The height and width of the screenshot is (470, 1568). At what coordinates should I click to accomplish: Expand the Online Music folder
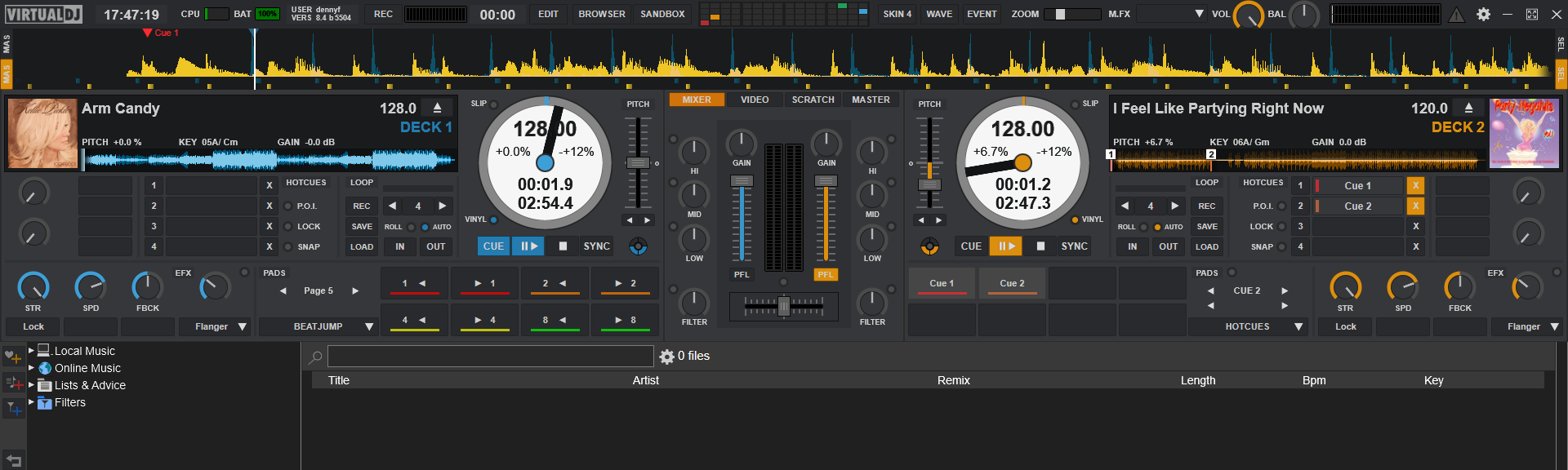tap(31, 368)
